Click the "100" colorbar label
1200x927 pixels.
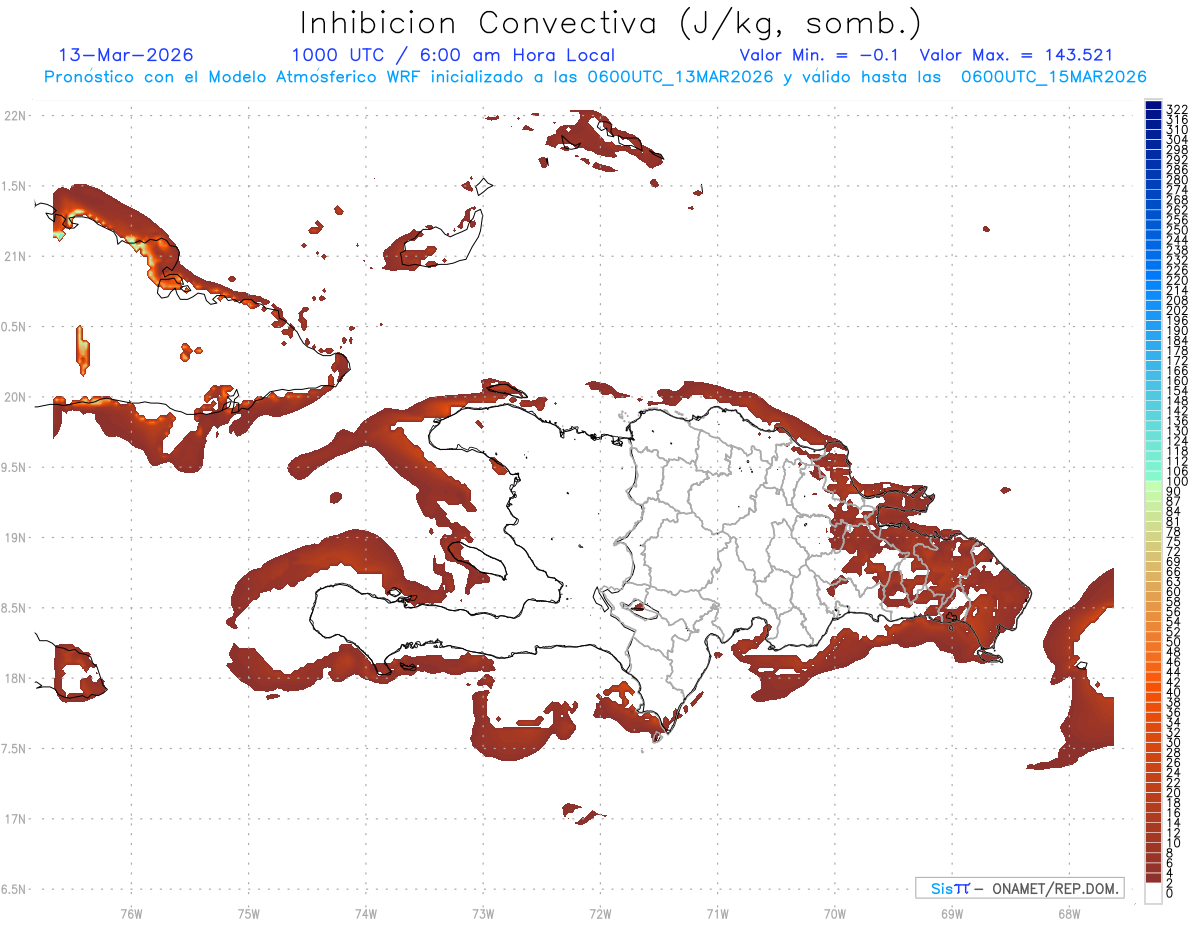[x=1177, y=483]
